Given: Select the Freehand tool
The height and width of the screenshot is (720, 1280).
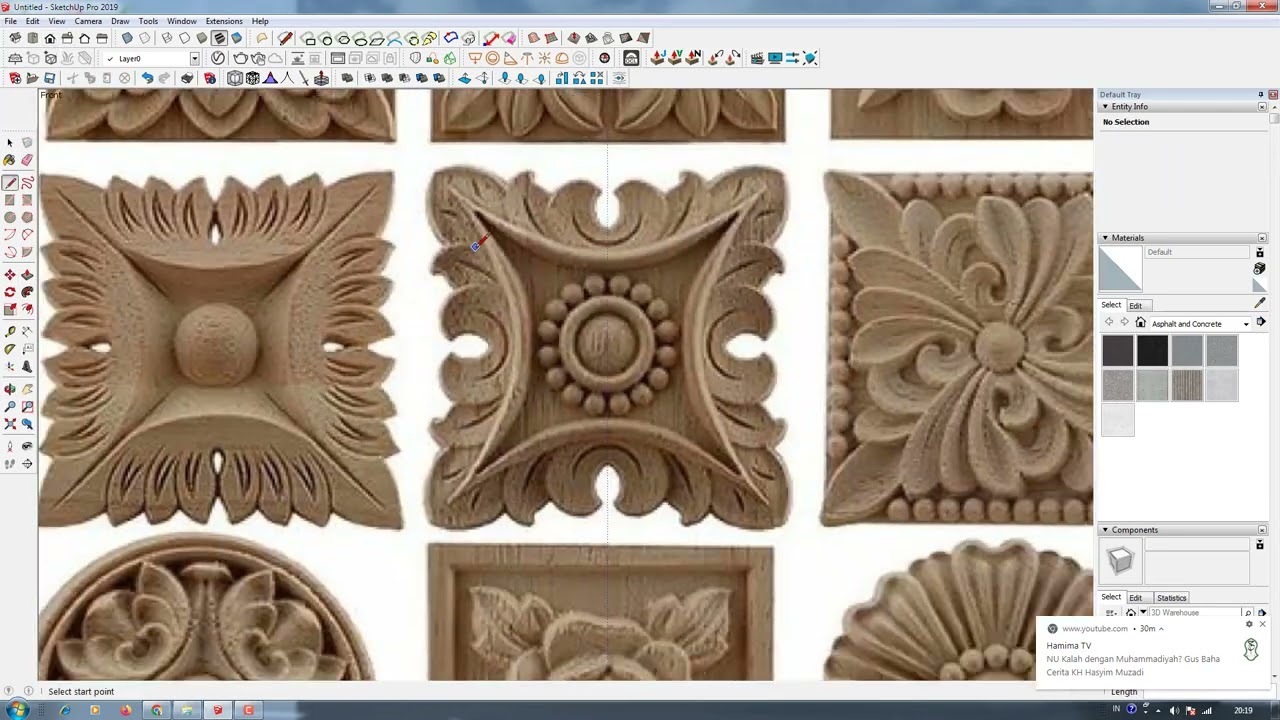Looking at the screenshot, I should coord(27,183).
